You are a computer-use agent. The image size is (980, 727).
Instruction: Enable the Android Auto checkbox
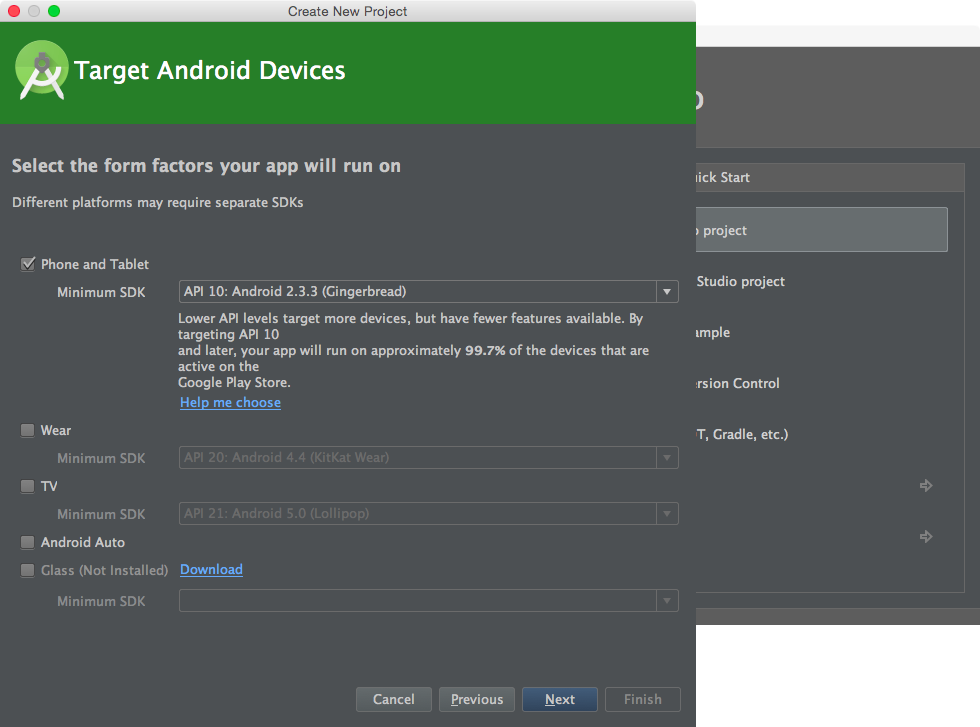[x=27, y=542]
